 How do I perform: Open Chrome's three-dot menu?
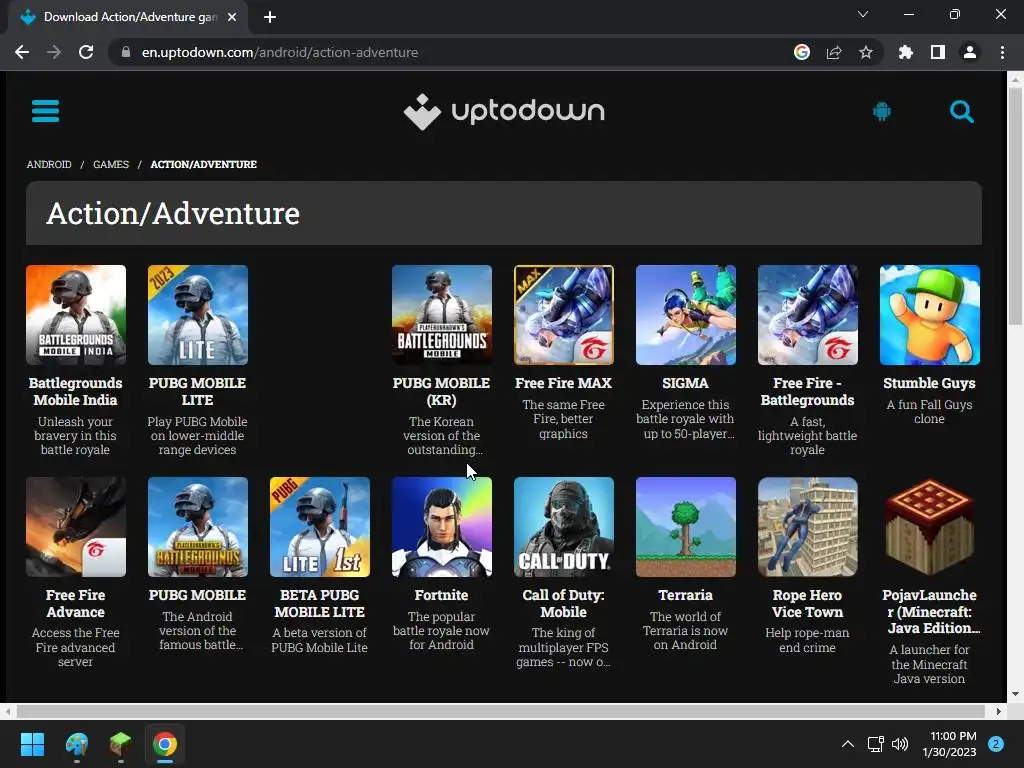(x=1002, y=52)
